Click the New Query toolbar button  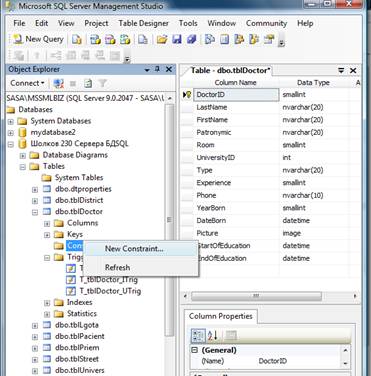[38, 39]
